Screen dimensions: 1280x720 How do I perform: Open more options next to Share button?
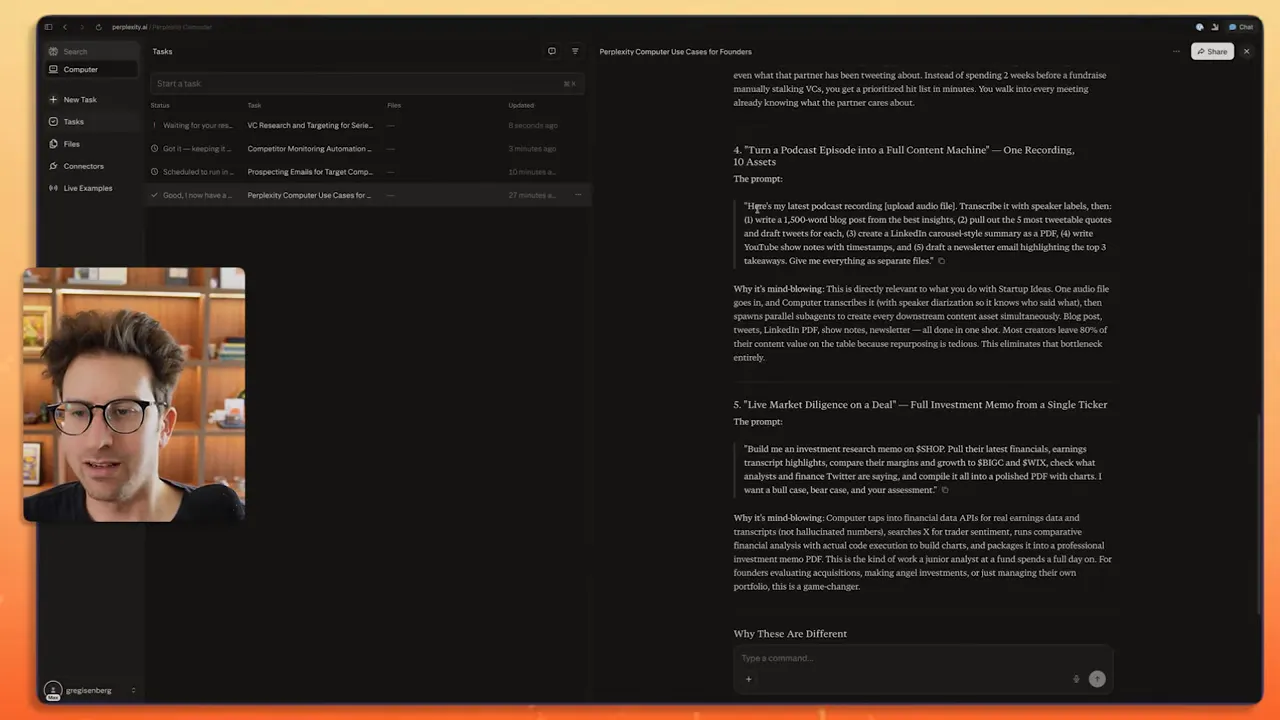[x=1176, y=51]
